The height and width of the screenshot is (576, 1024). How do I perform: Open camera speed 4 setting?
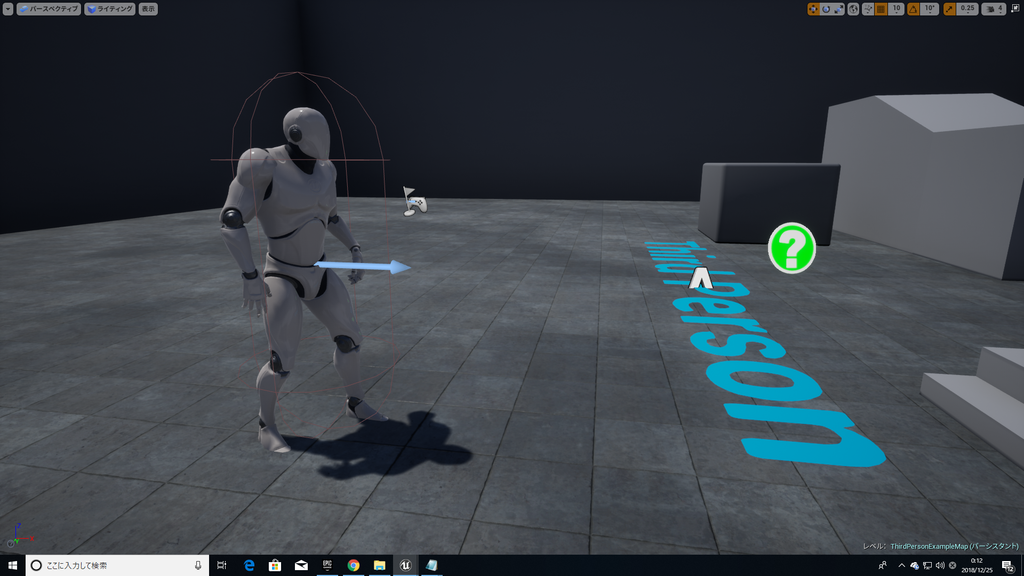[x=994, y=9]
